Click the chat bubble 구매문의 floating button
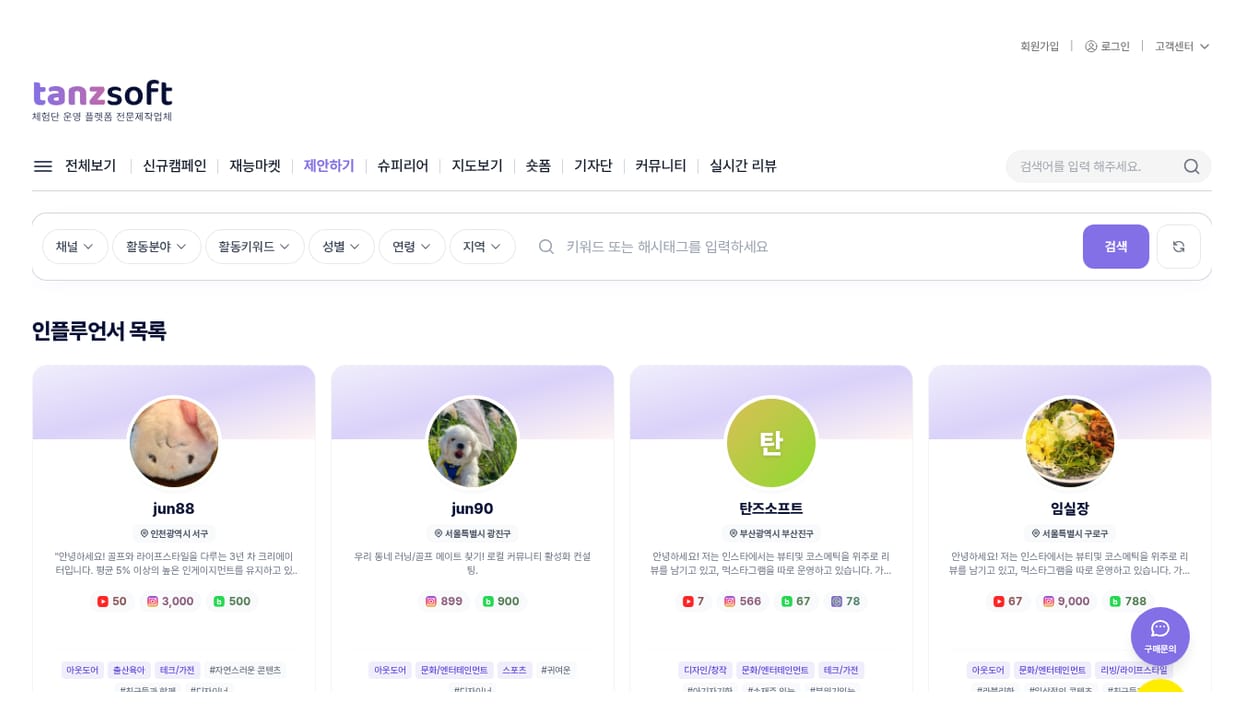Viewport: 1244px width, 724px height. point(1160,636)
